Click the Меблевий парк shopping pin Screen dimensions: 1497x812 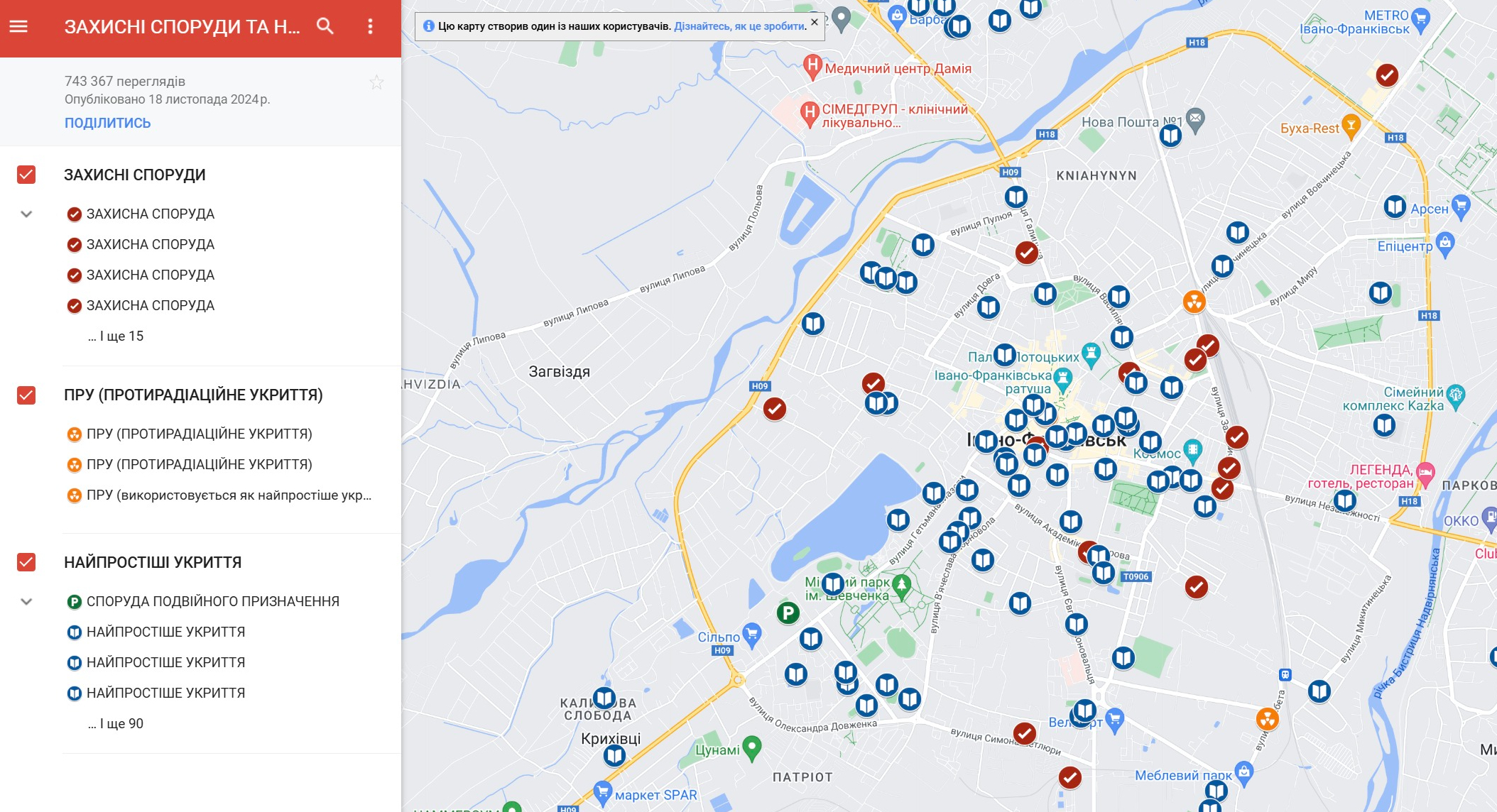coord(1243,772)
